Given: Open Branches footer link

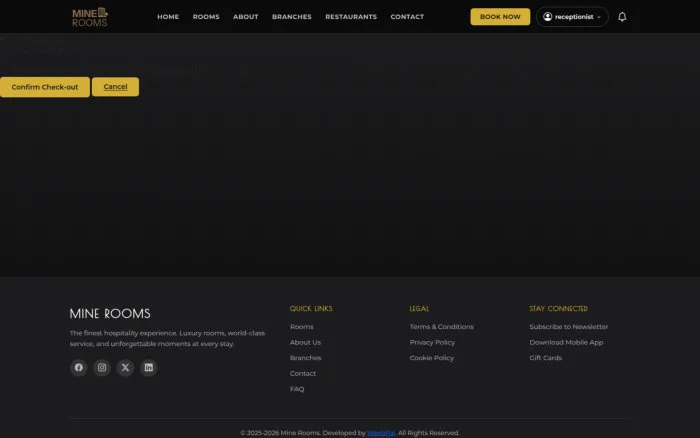Looking at the screenshot, I should 305,358.
